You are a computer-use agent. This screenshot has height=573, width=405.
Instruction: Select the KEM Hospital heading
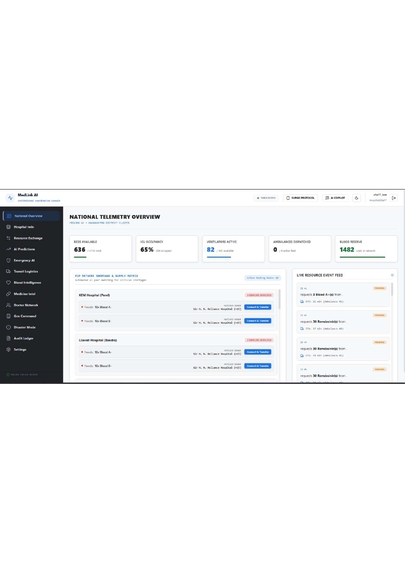point(94,295)
